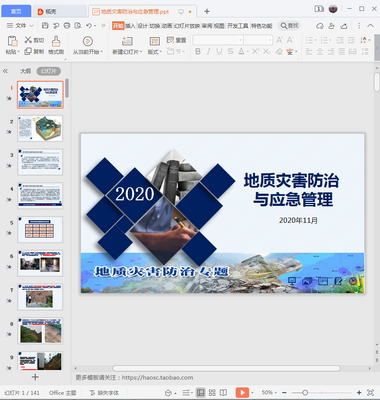Open the font size dropdown

(270, 40)
